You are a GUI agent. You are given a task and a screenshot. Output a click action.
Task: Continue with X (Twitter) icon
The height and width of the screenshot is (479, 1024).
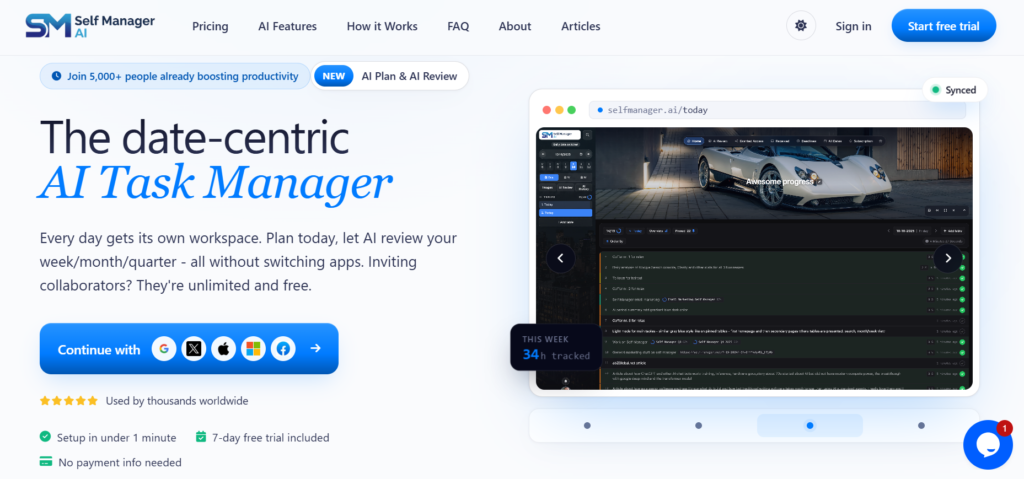[x=194, y=349]
